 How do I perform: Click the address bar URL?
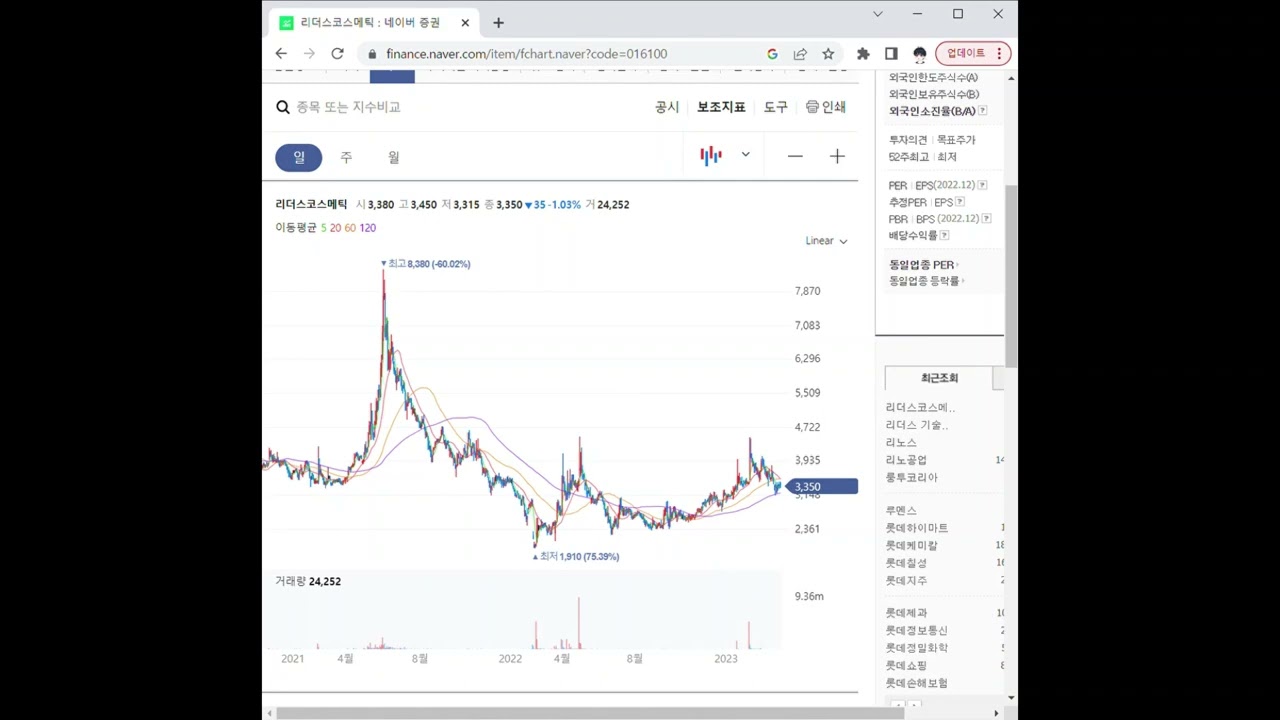(527, 54)
